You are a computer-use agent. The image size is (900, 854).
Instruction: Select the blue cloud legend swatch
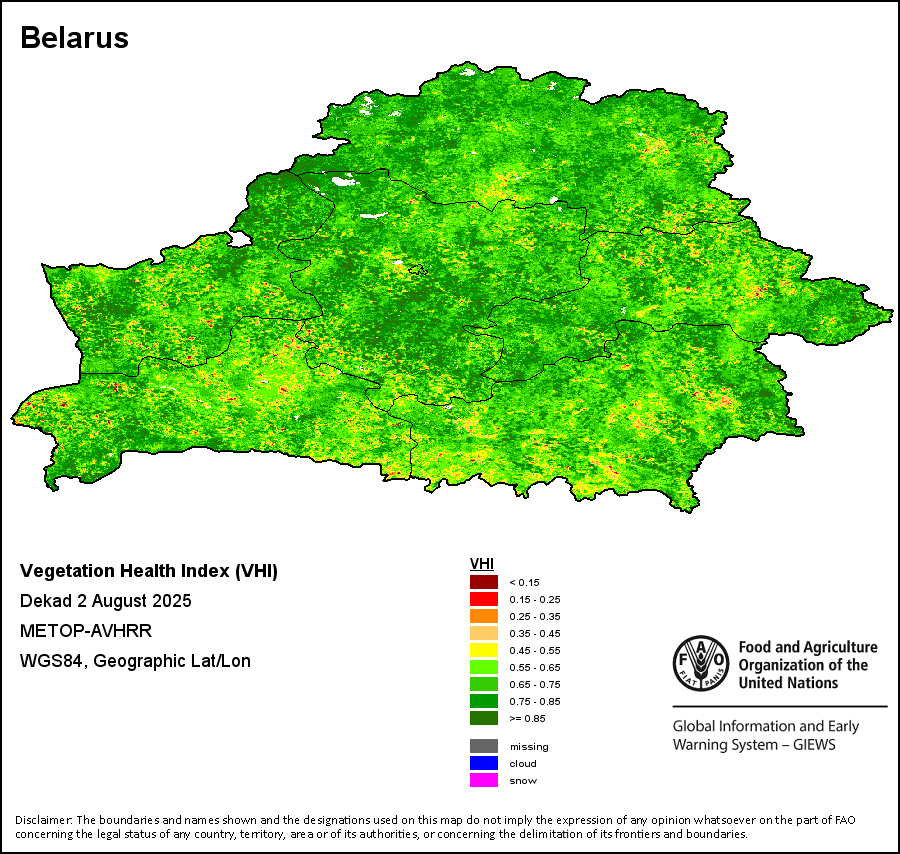(x=483, y=763)
